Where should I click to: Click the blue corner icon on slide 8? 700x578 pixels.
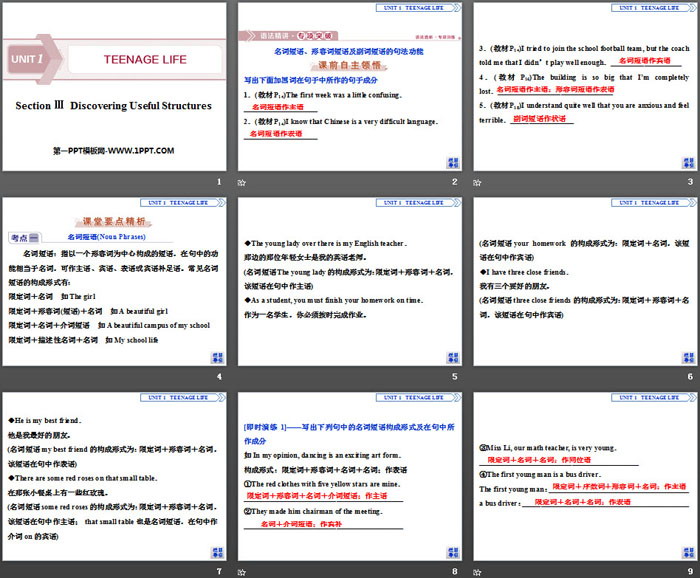click(x=453, y=552)
